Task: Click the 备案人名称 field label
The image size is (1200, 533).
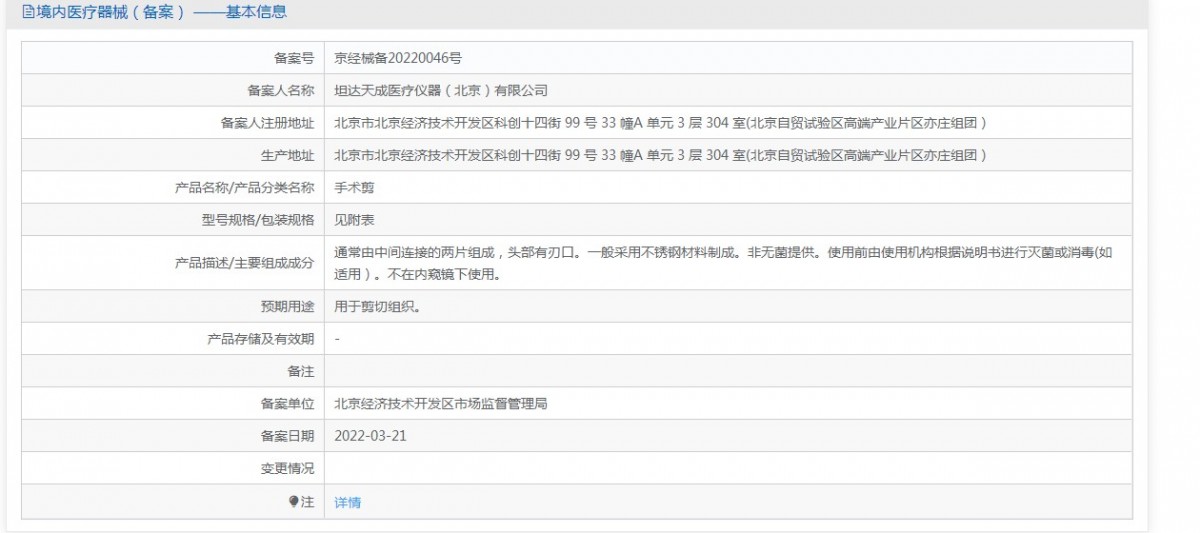Action: pos(281,90)
